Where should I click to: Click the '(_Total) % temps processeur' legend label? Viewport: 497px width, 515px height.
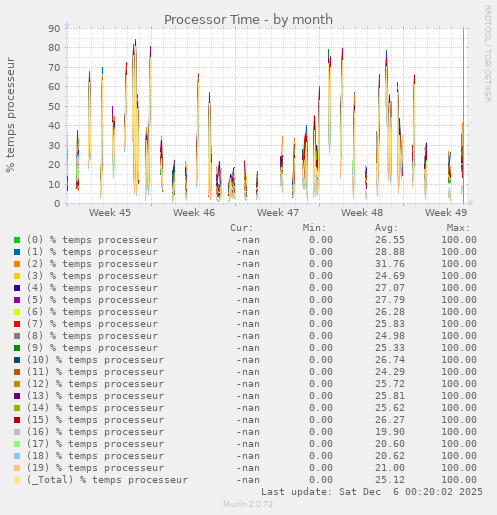[x=107, y=480]
